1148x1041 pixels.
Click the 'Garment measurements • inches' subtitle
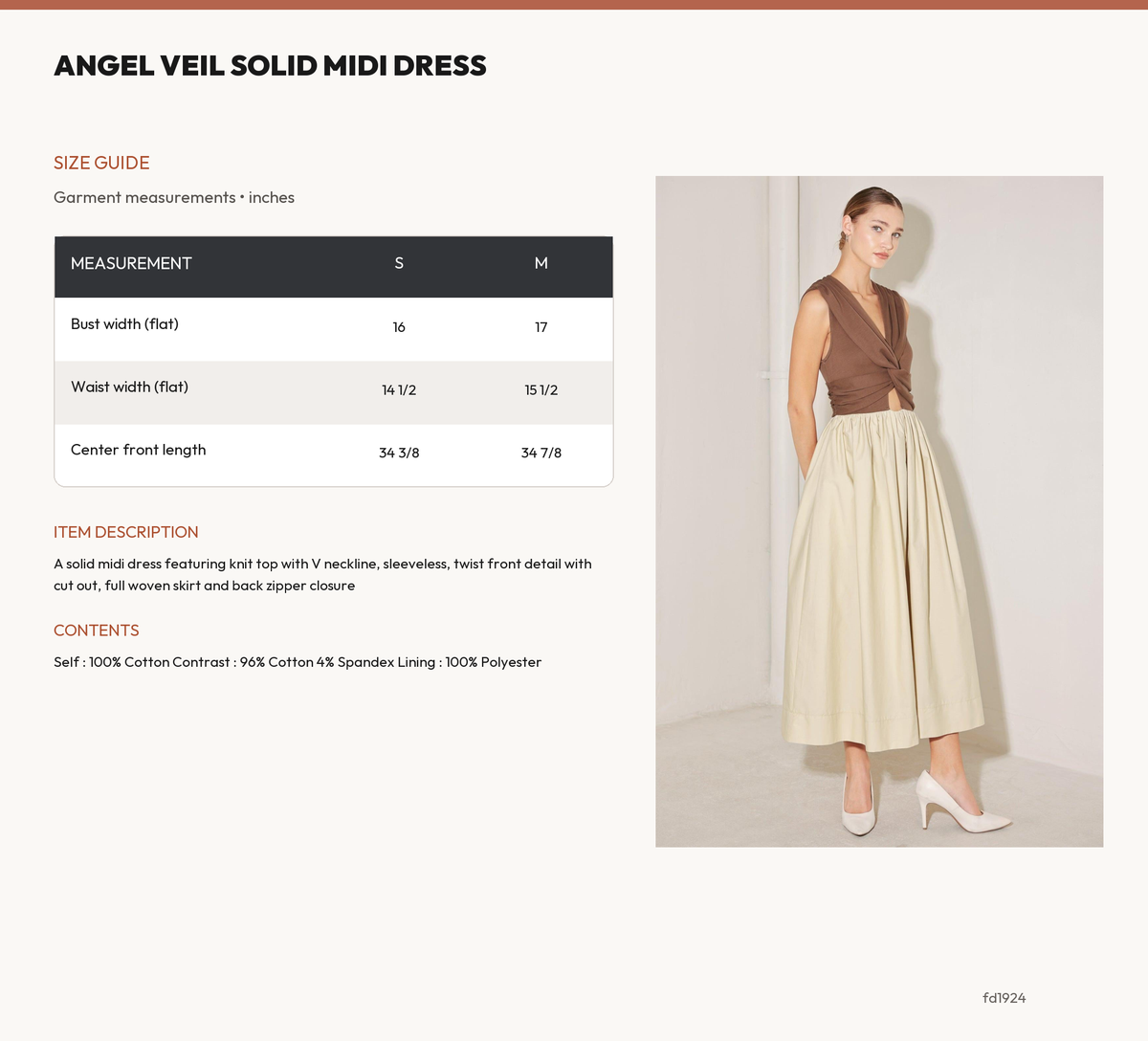tap(174, 197)
